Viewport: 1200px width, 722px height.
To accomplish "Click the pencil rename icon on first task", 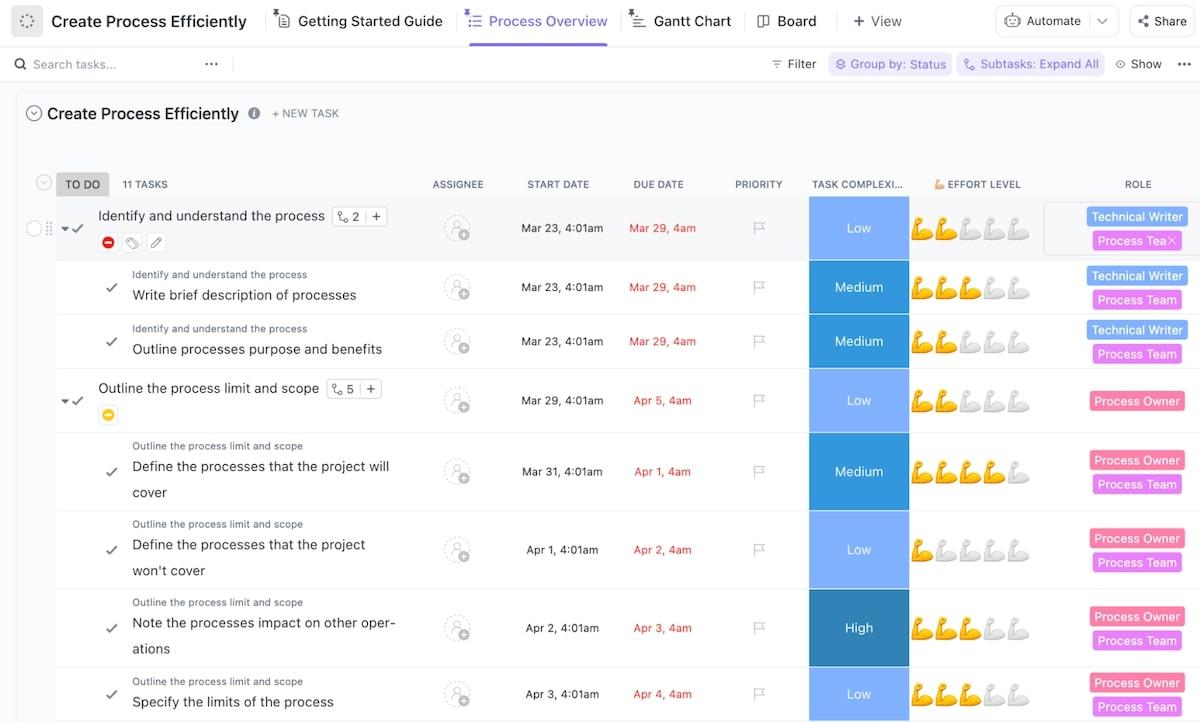I will (x=156, y=243).
